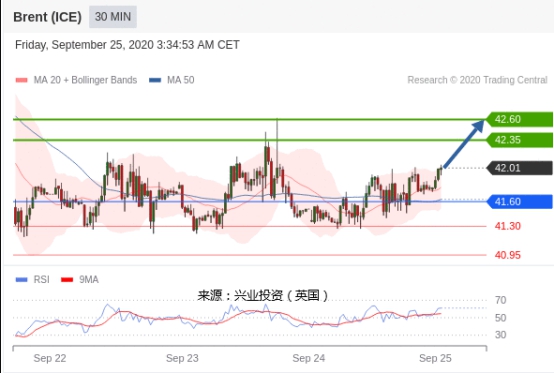Click the 40.95 red support label
Viewport: 554px width, 373px height.
(507, 255)
